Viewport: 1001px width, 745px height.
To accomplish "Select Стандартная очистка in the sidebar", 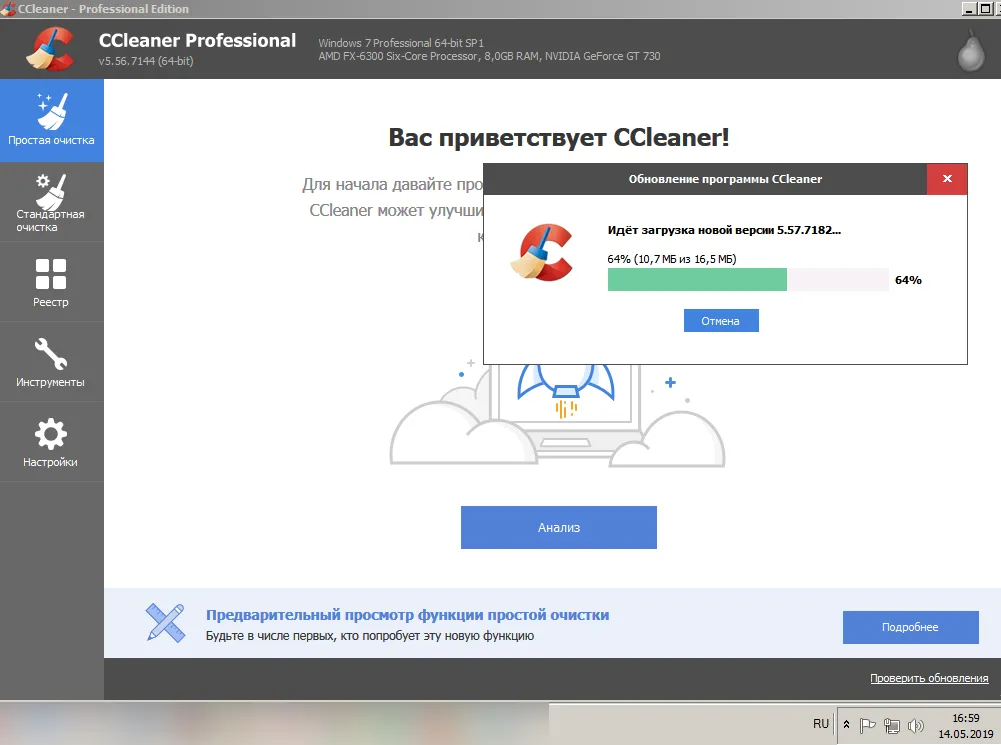I will coord(51,202).
